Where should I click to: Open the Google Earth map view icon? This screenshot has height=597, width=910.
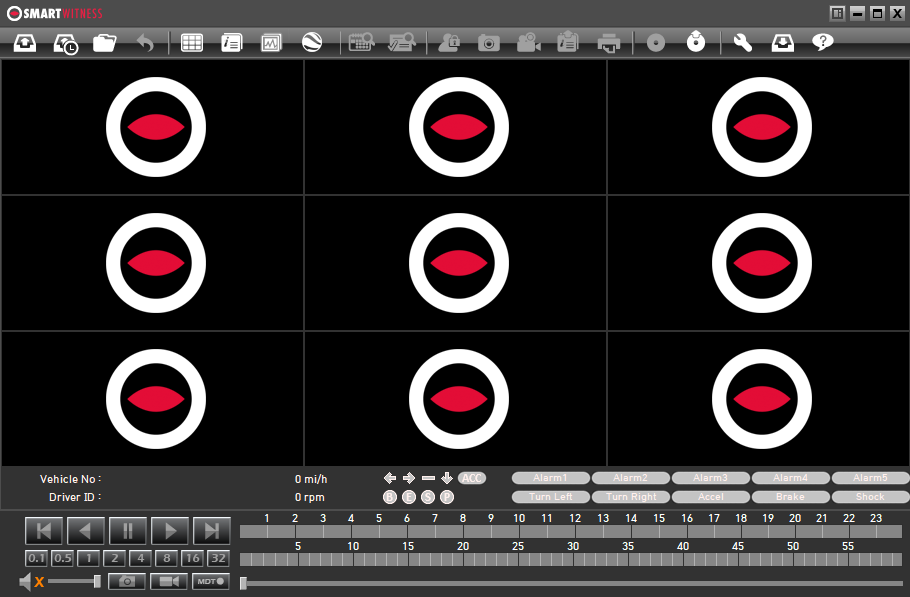[312, 43]
